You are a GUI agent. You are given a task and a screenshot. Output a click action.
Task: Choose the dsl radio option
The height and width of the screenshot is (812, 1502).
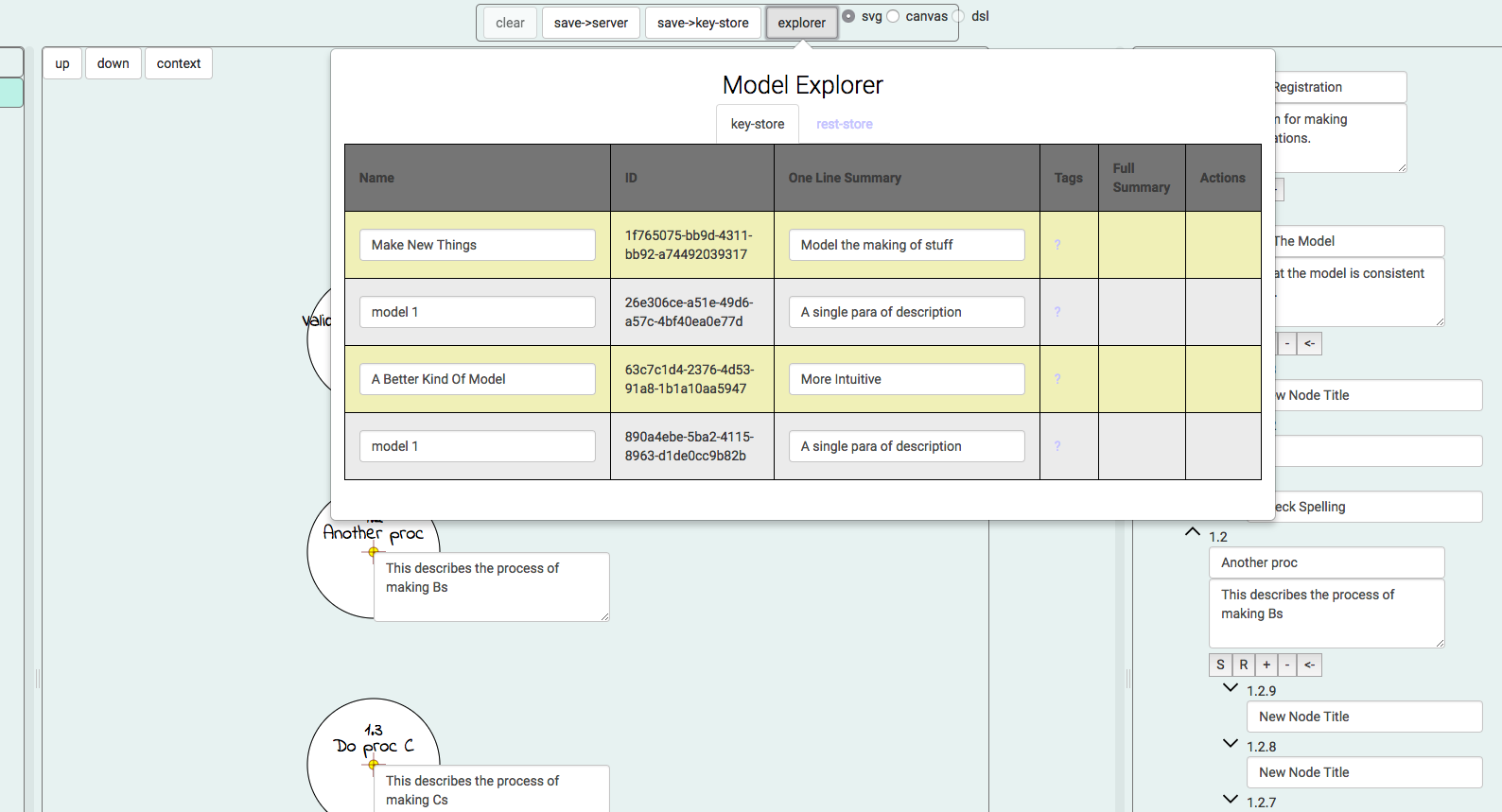(x=958, y=16)
